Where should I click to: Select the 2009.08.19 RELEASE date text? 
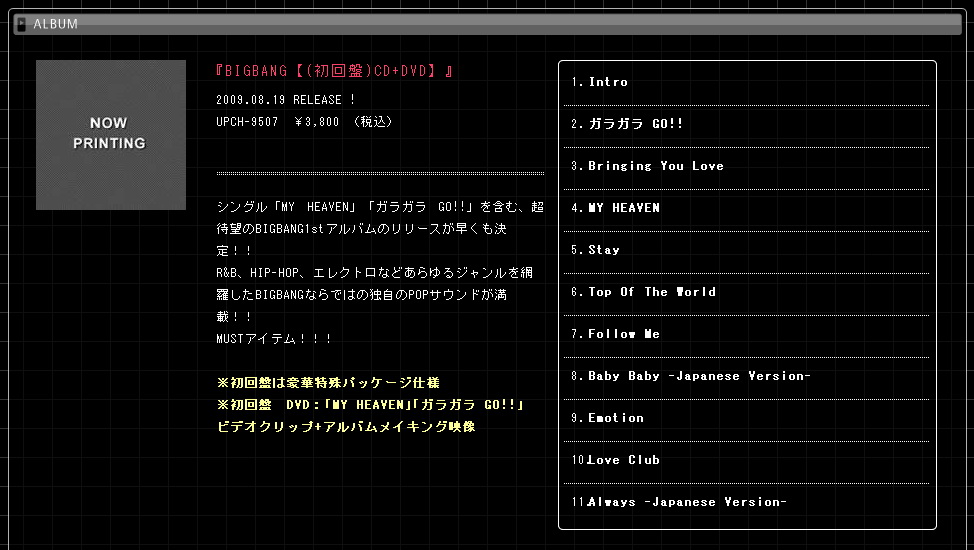pos(286,99)
